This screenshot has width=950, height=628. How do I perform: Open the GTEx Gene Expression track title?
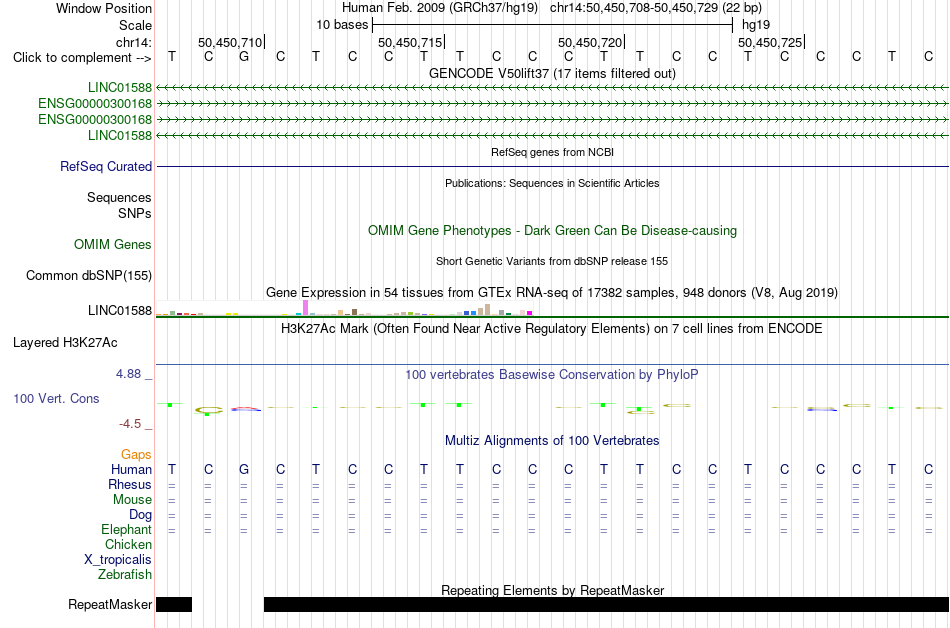[552, 293]
